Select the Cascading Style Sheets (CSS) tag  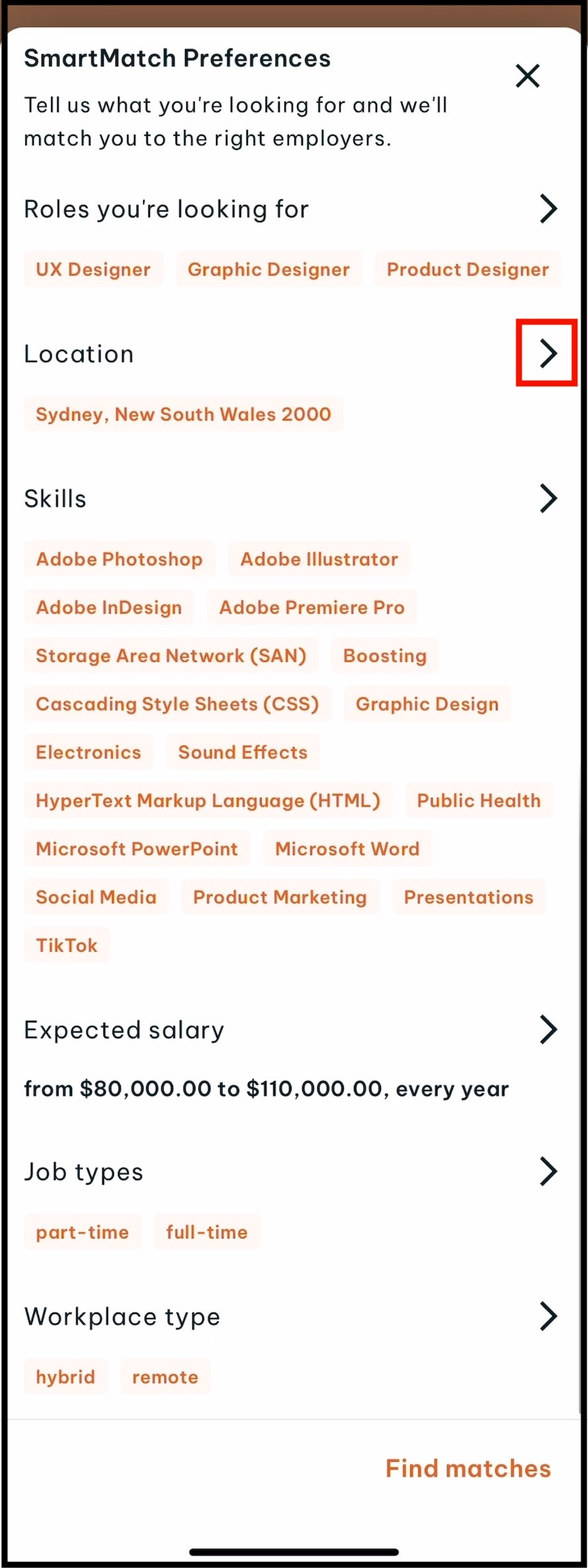[178, 704]
